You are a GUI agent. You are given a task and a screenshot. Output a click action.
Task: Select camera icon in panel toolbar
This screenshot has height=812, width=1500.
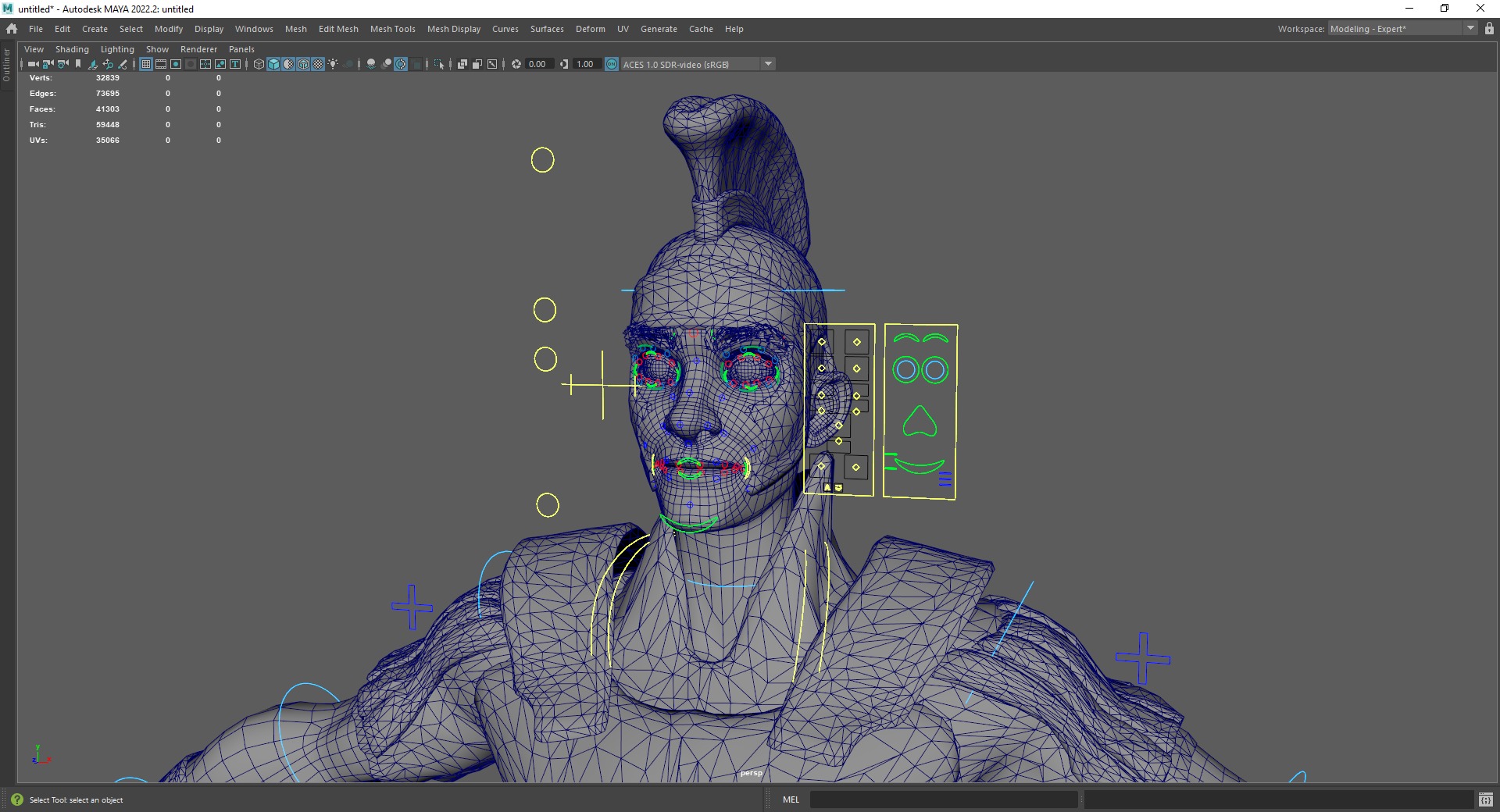(x=33, y=64)
